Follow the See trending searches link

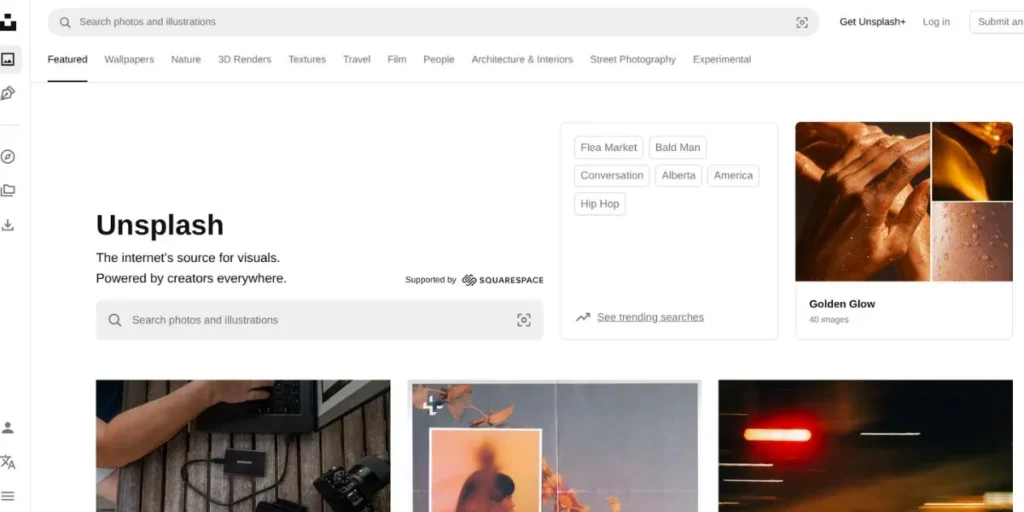pos(650,317)
